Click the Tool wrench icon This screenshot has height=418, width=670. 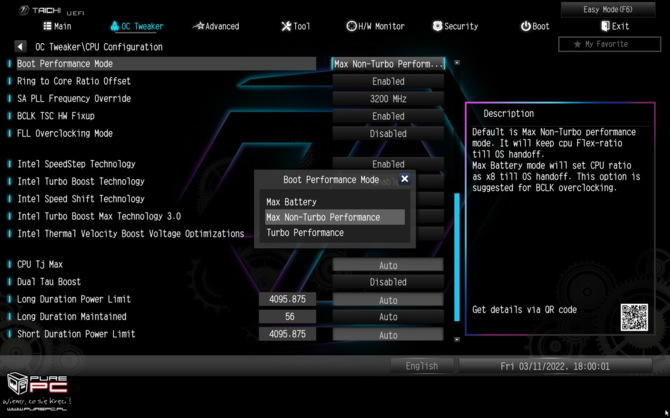pos(286,26)
